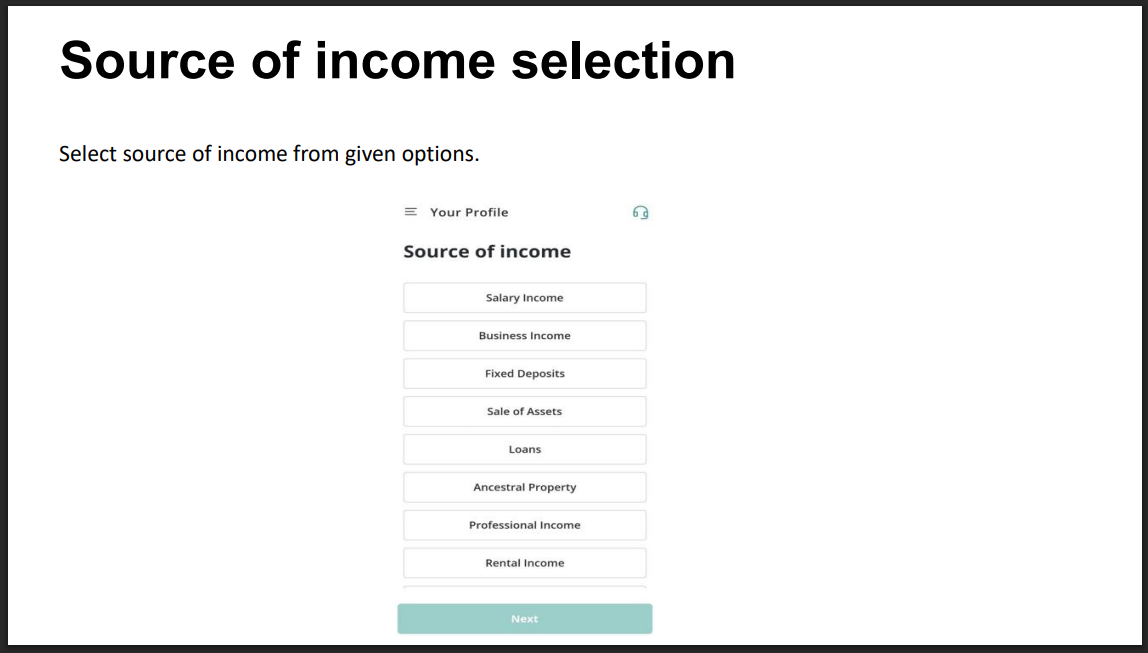Choose the Loans option
This screenshot has width=1148, height=653.
525,450
